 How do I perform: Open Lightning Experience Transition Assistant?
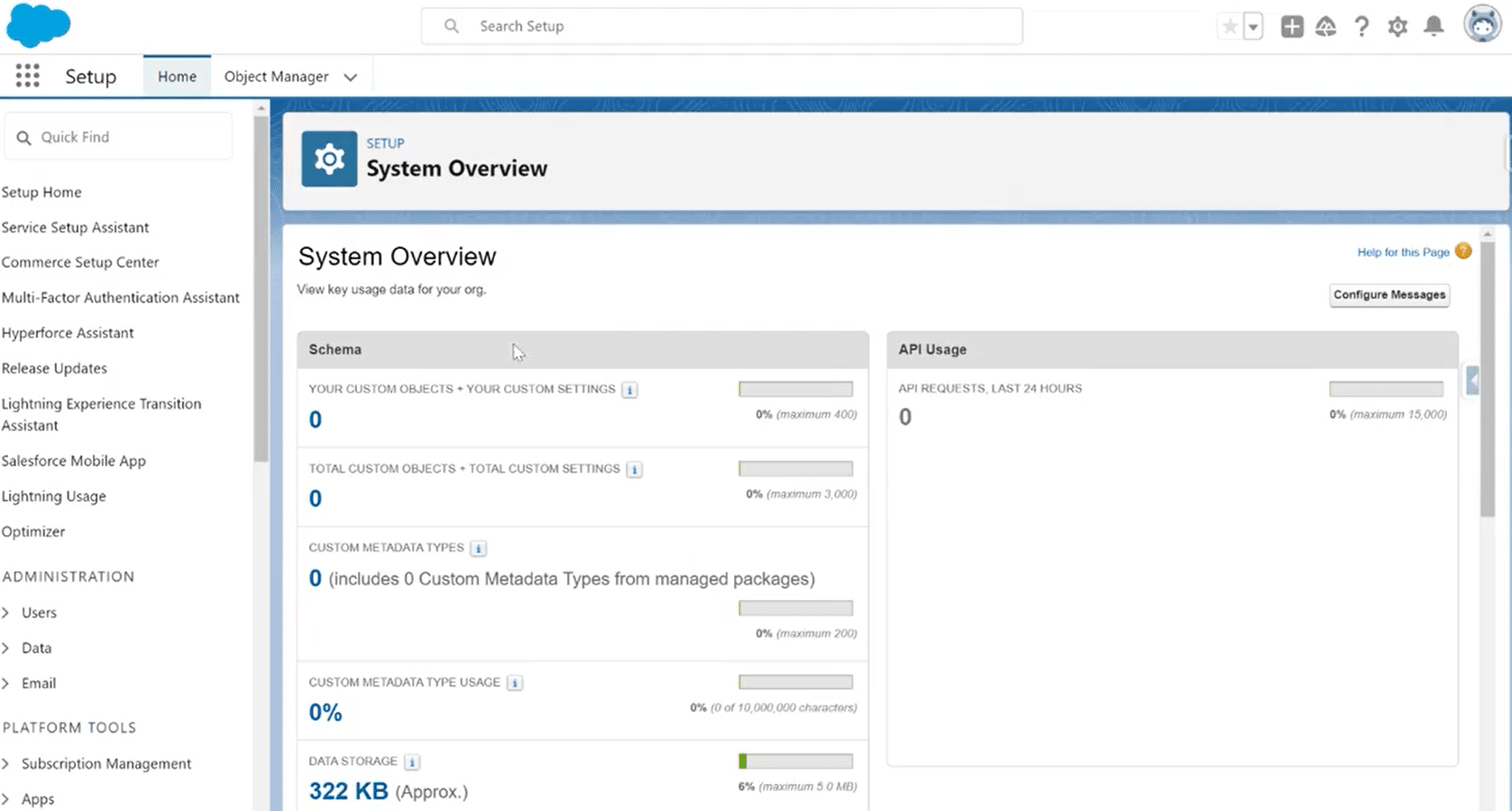coord(101,414)
